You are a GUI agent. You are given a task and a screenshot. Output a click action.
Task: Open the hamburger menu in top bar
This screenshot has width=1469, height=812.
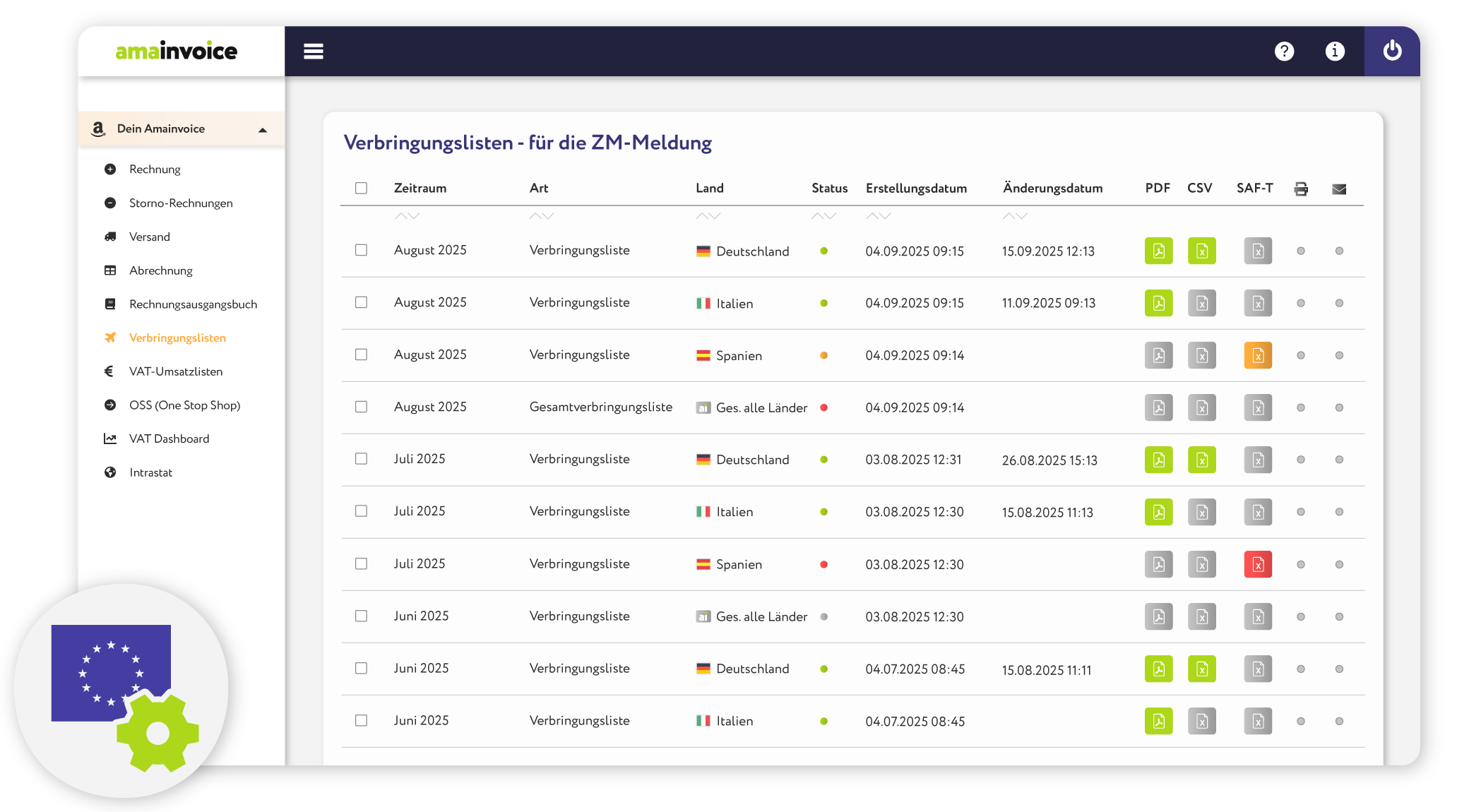(314, 52)
